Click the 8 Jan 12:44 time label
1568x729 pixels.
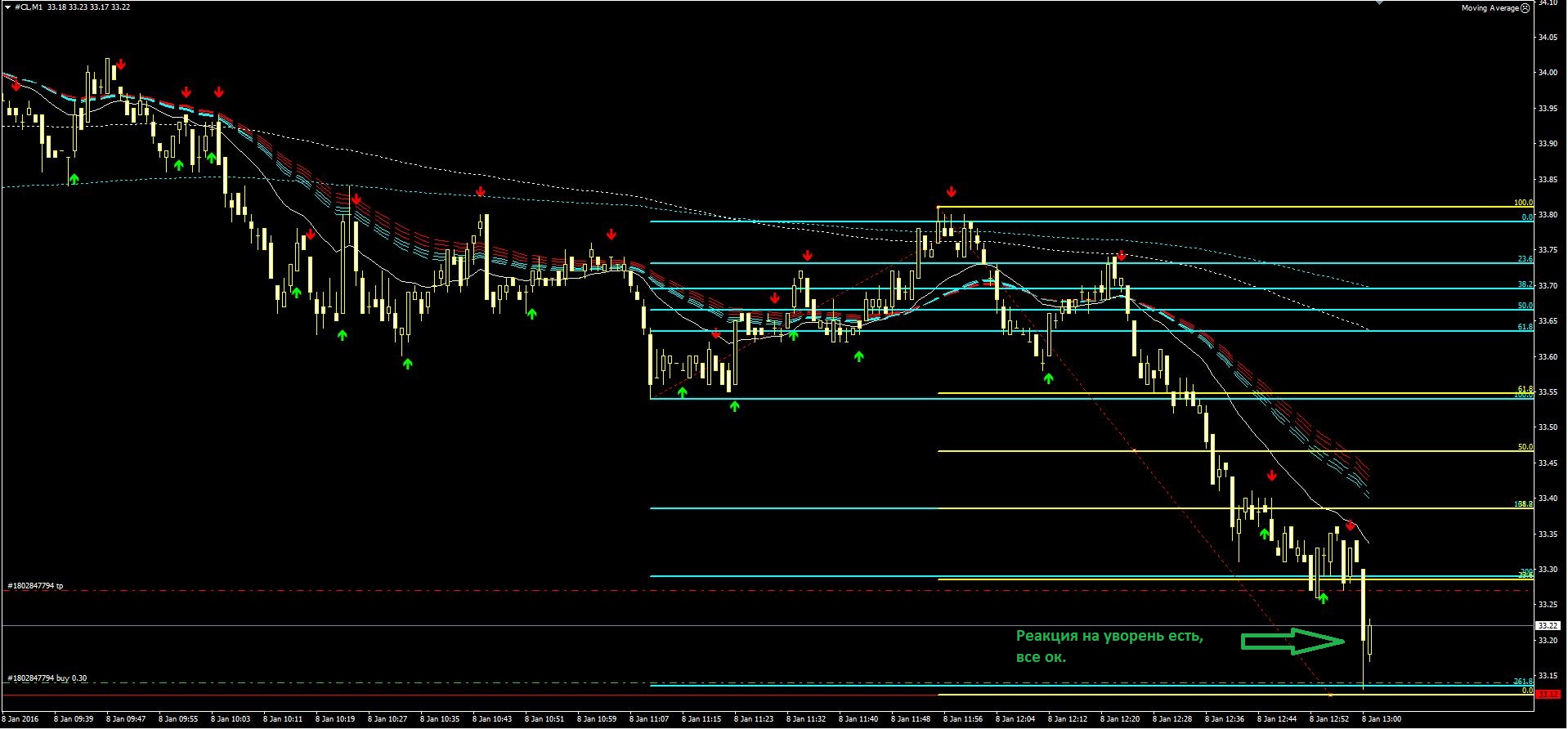pyautogui.click(x=1277, y=719)
